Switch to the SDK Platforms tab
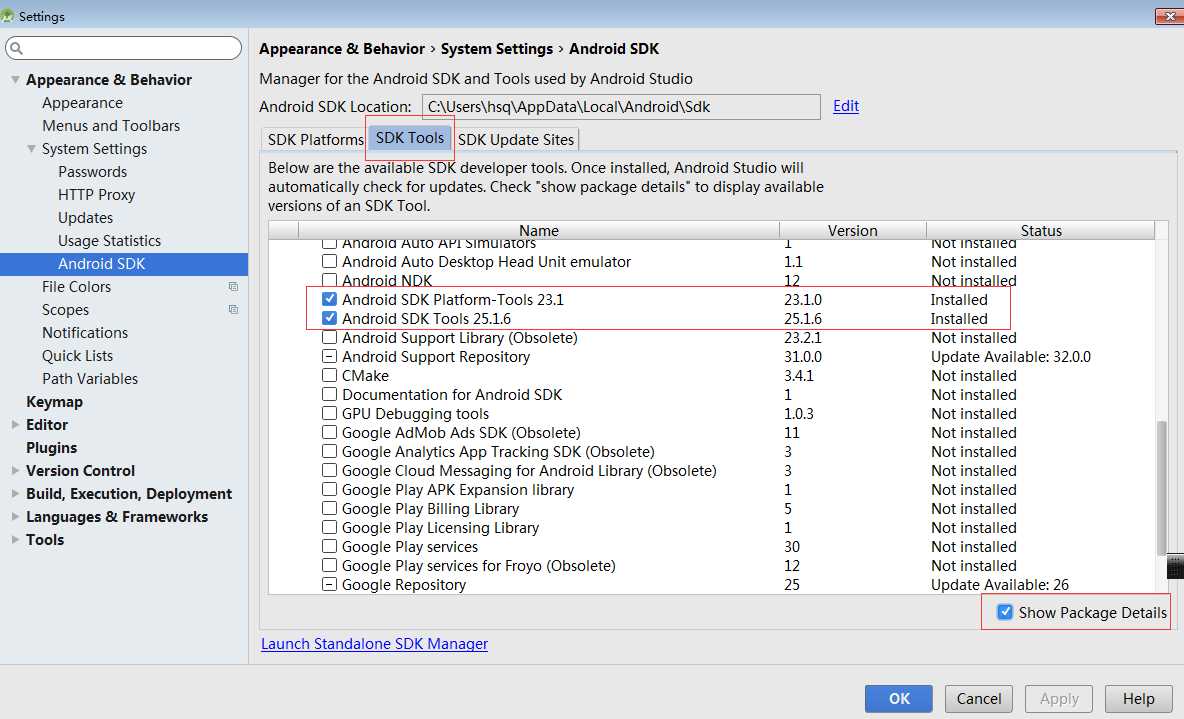The height and width of the screenshot is (719, 1184). 315,140
